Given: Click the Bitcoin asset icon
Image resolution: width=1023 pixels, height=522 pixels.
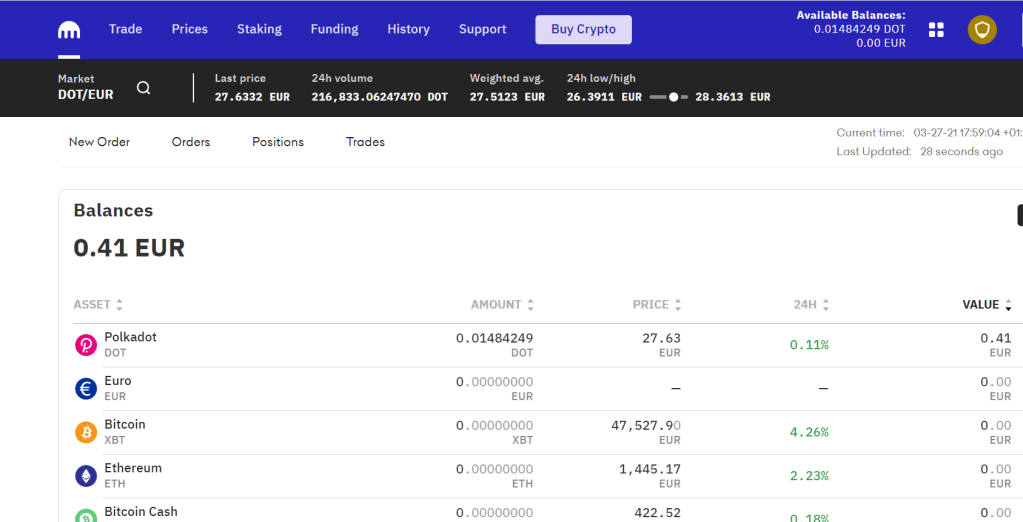Looking at the screenshot, I should tap(86, 432).
